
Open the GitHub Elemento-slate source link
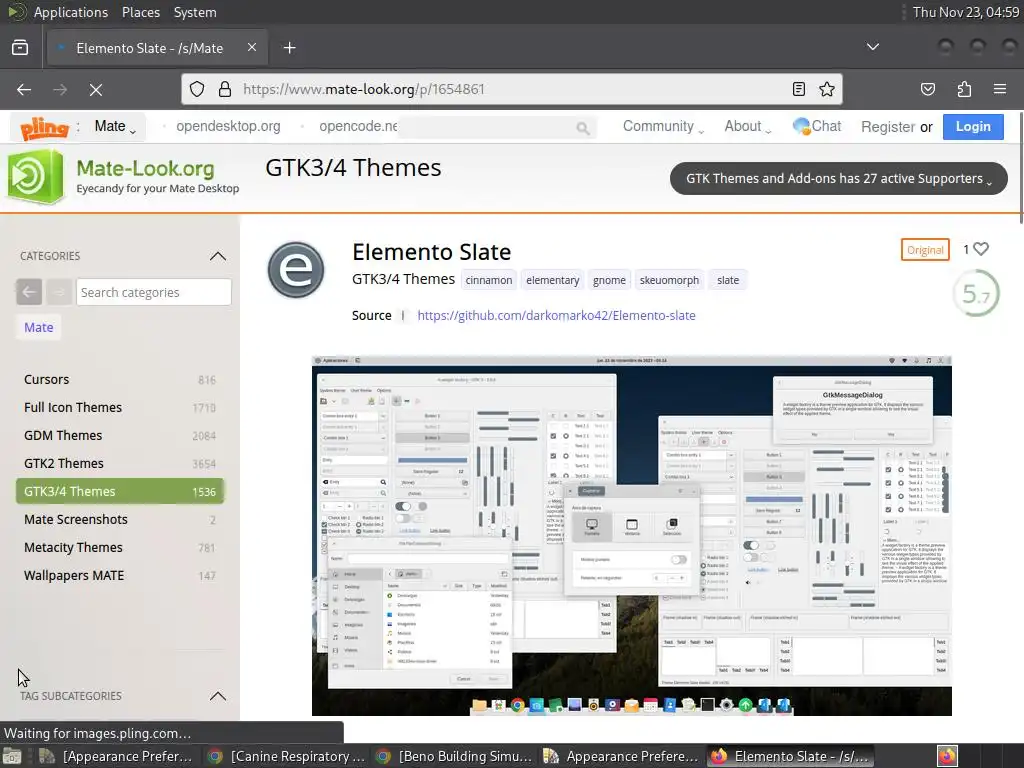556,315
